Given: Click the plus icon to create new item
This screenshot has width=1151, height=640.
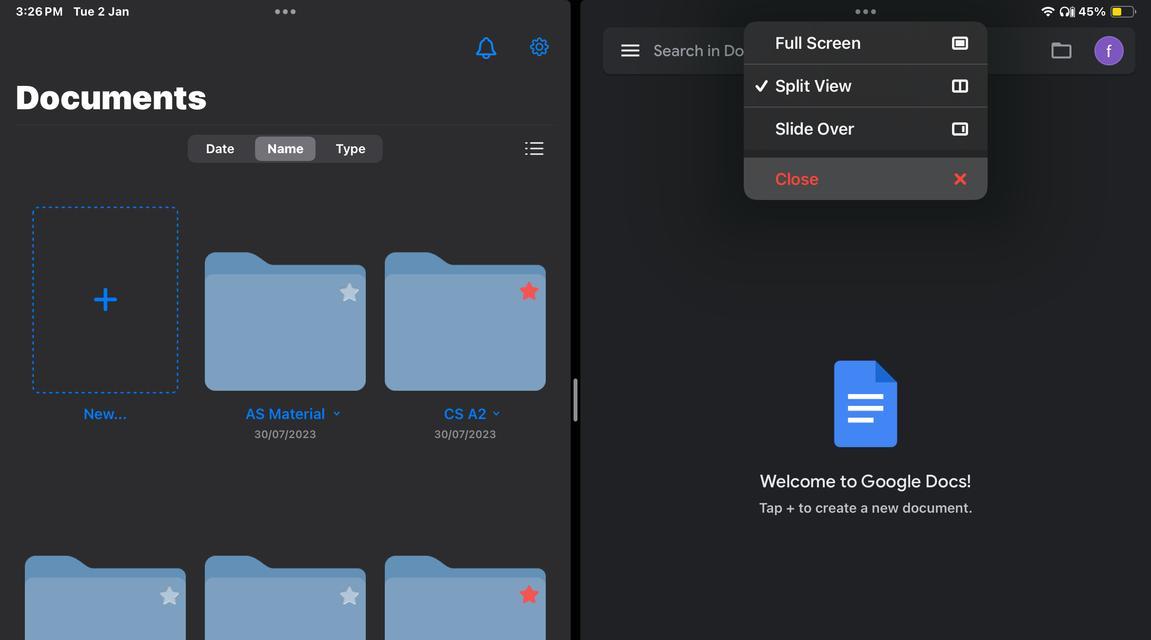Looking at the screenshot, I should pos(105,299).
